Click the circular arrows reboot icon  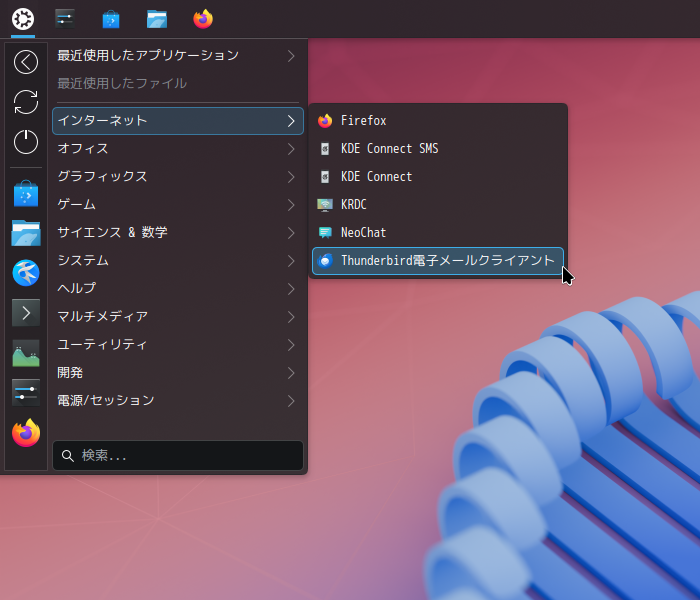pos(26,102)
